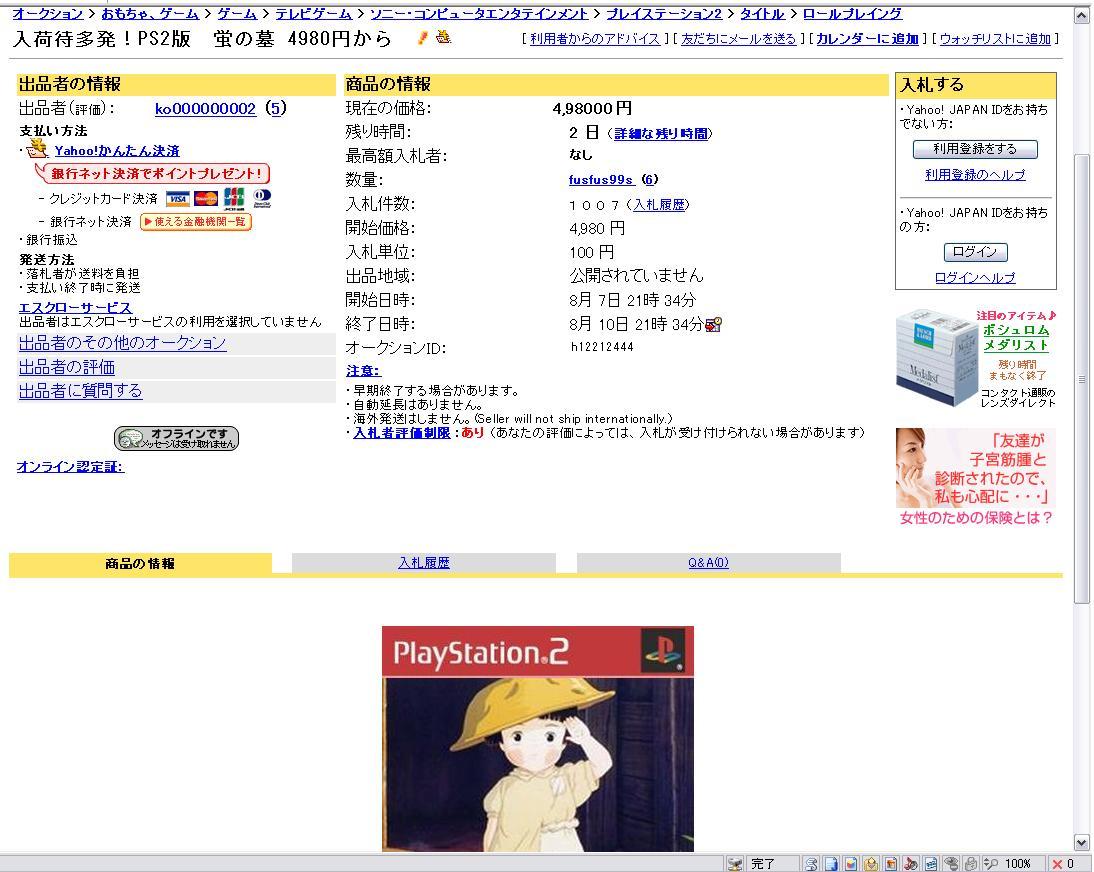Open the ログインヘルプ link

coord(975,278)
